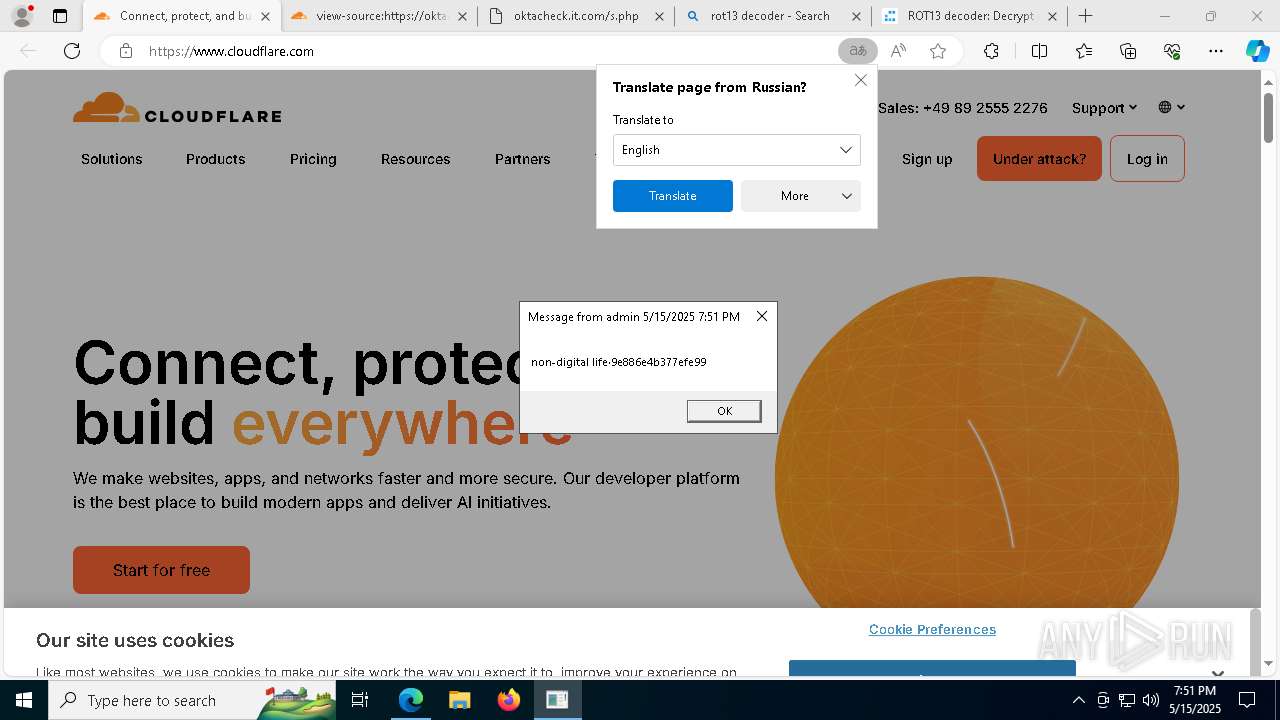Open Settings and more ellipsis menu
This screenshot has height=720, width=1280.
pos(1216,51)
